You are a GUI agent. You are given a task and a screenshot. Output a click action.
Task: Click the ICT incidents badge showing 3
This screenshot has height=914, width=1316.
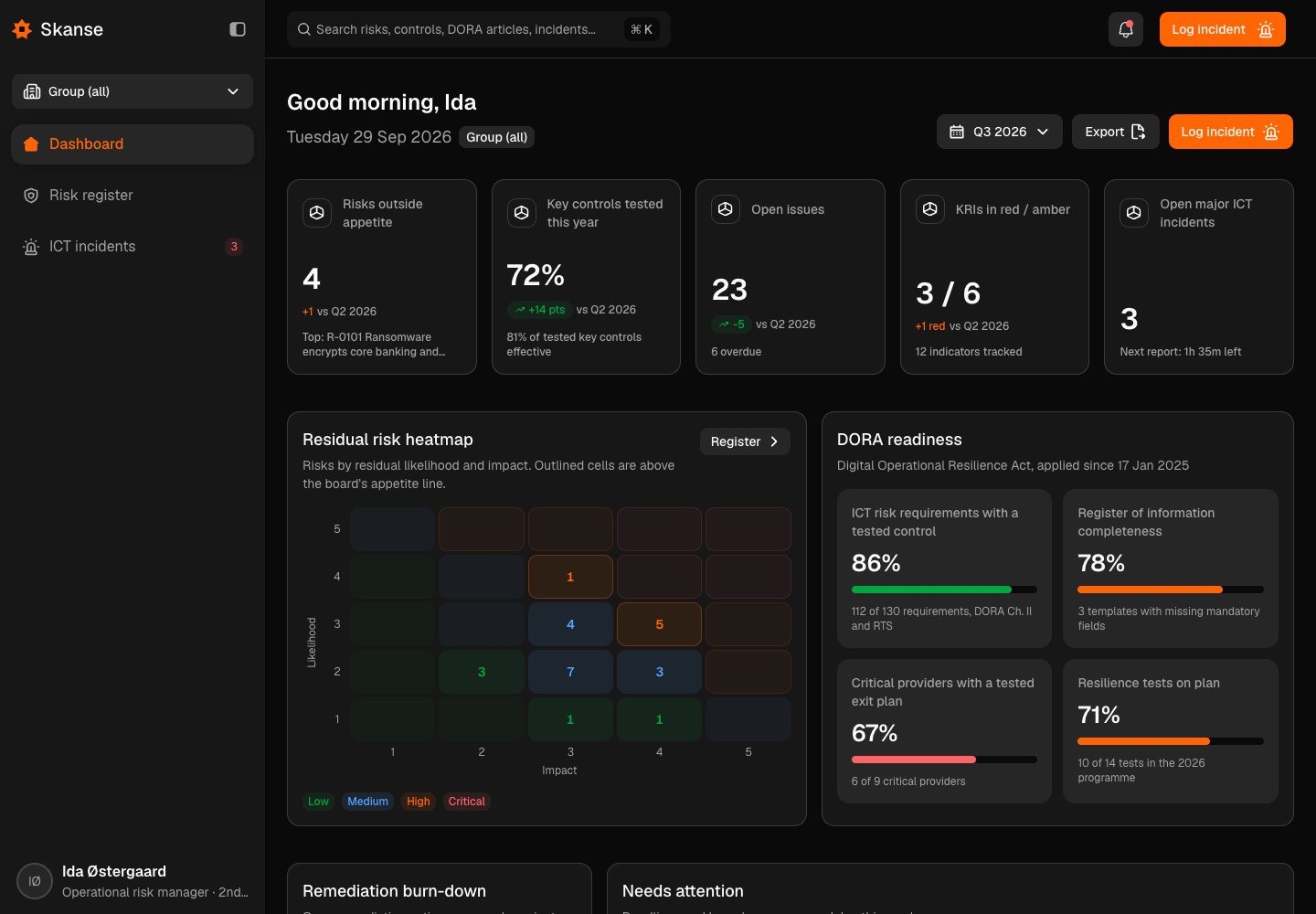tap(234, 247)
